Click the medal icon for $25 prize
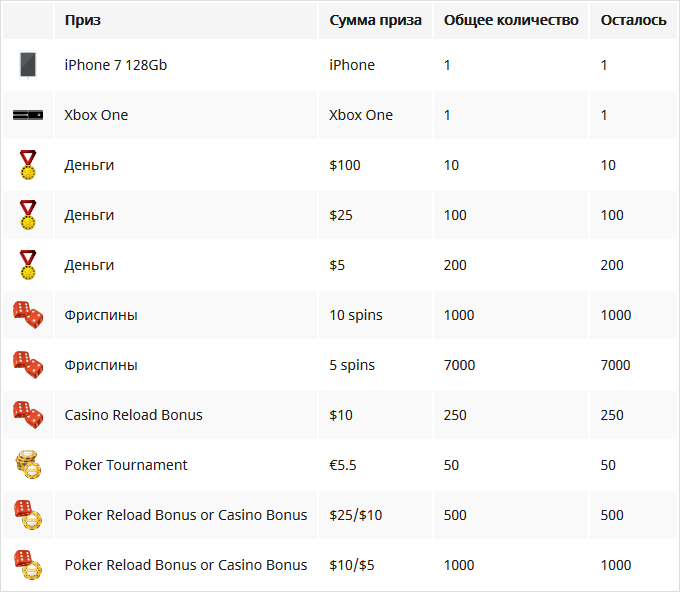Screen dimensions: 680x592 tap(28, 215)
